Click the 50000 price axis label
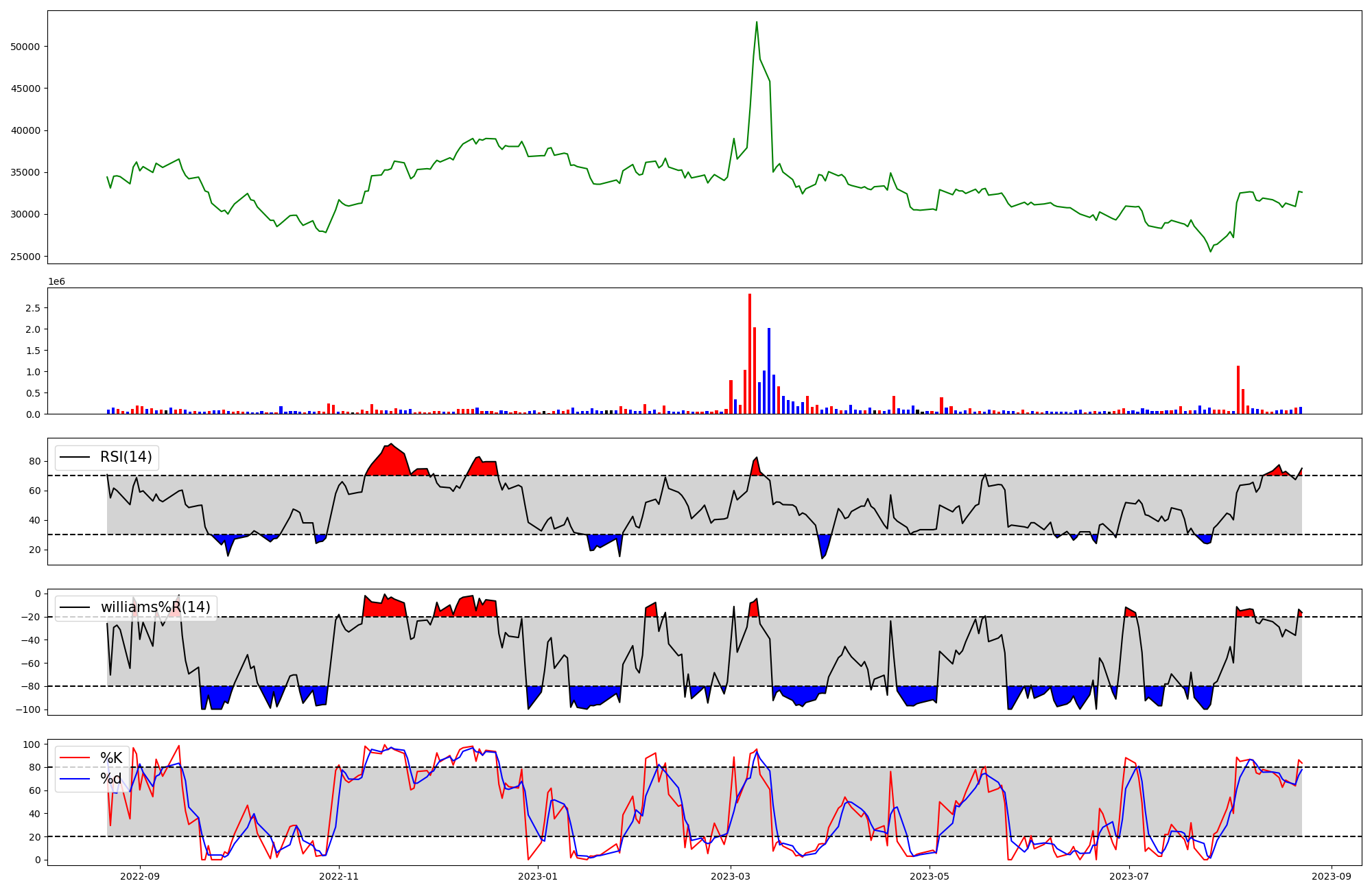Viewport: 1372px width, 892px height. 25,47
